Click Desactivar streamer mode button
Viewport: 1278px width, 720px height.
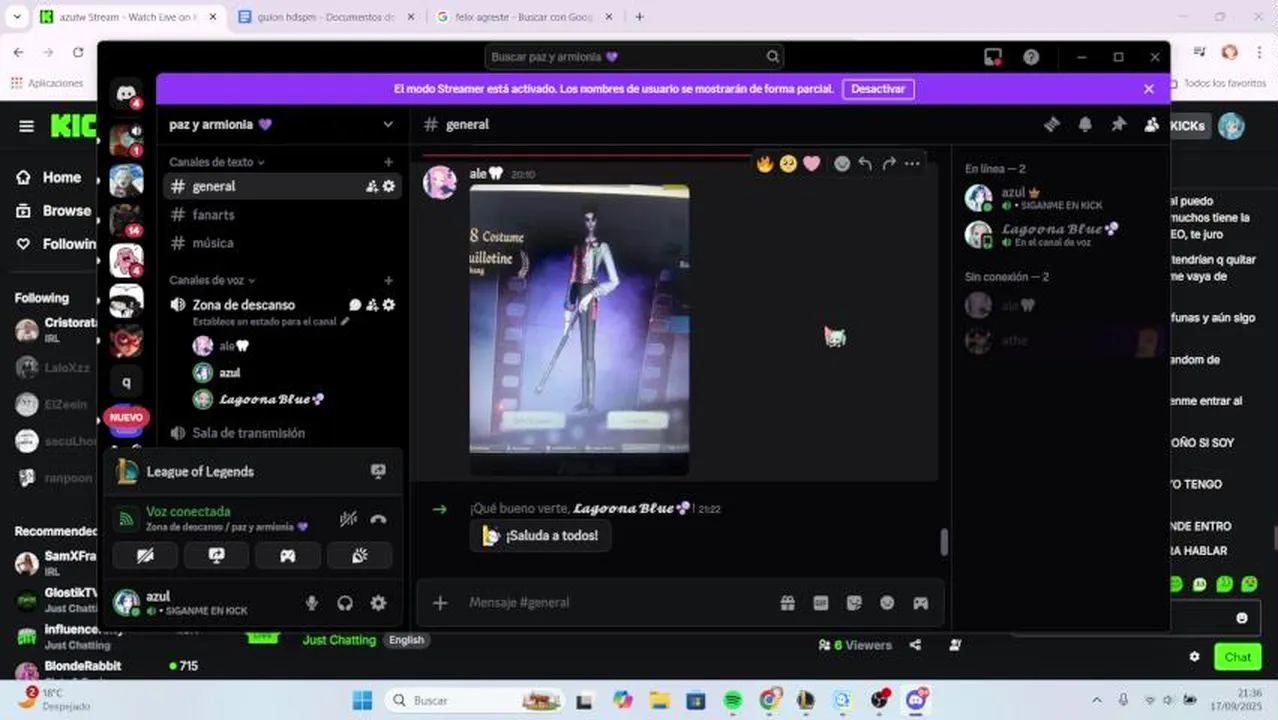[x=878, y=89]
